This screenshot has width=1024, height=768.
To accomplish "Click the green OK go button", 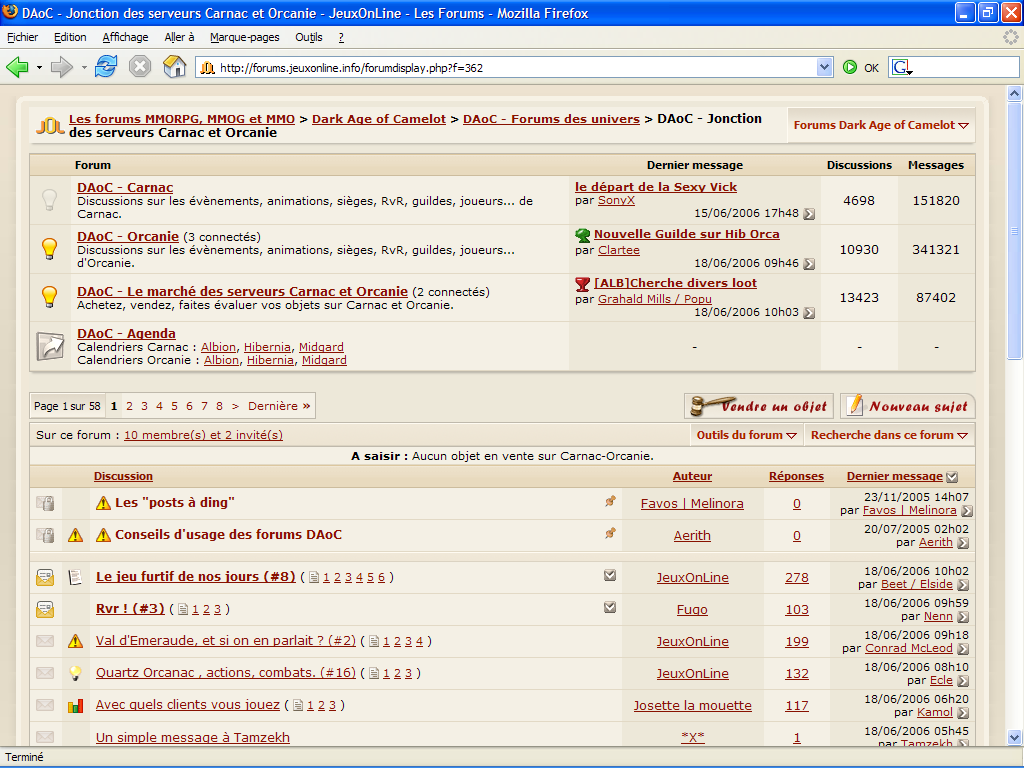I will (x=850, y=67).
